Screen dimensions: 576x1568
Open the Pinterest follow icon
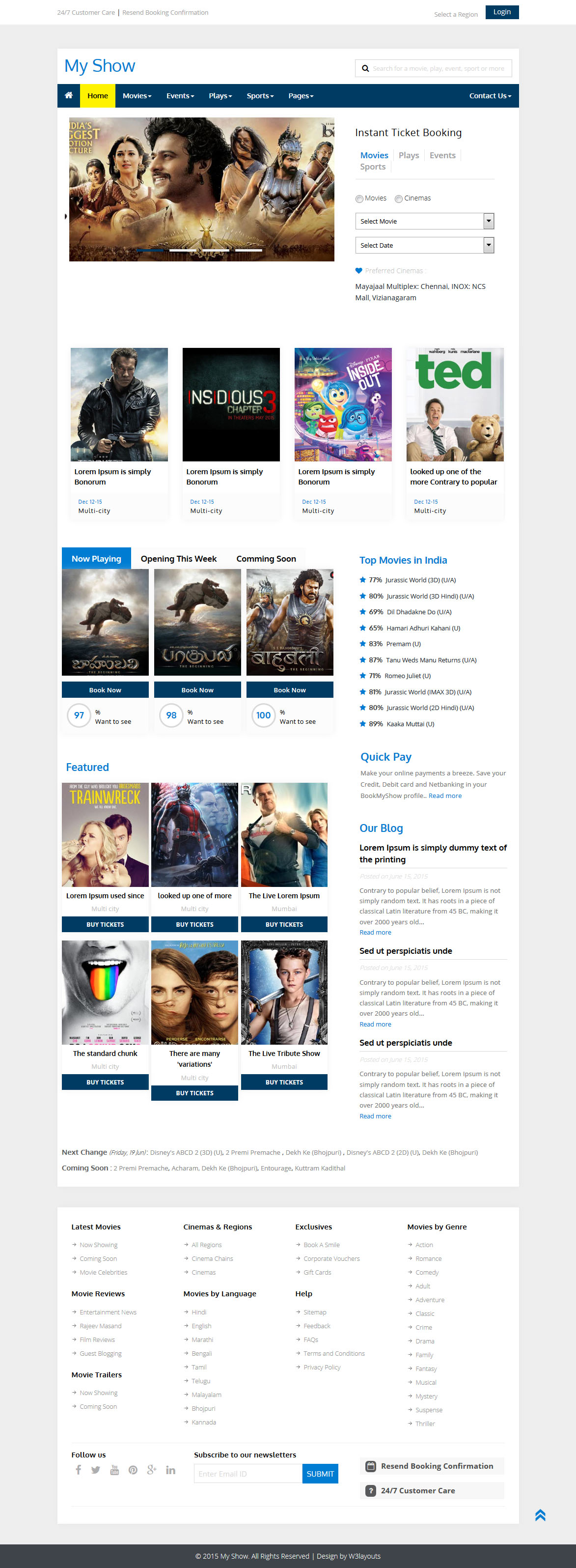[x=133, y=1470]
